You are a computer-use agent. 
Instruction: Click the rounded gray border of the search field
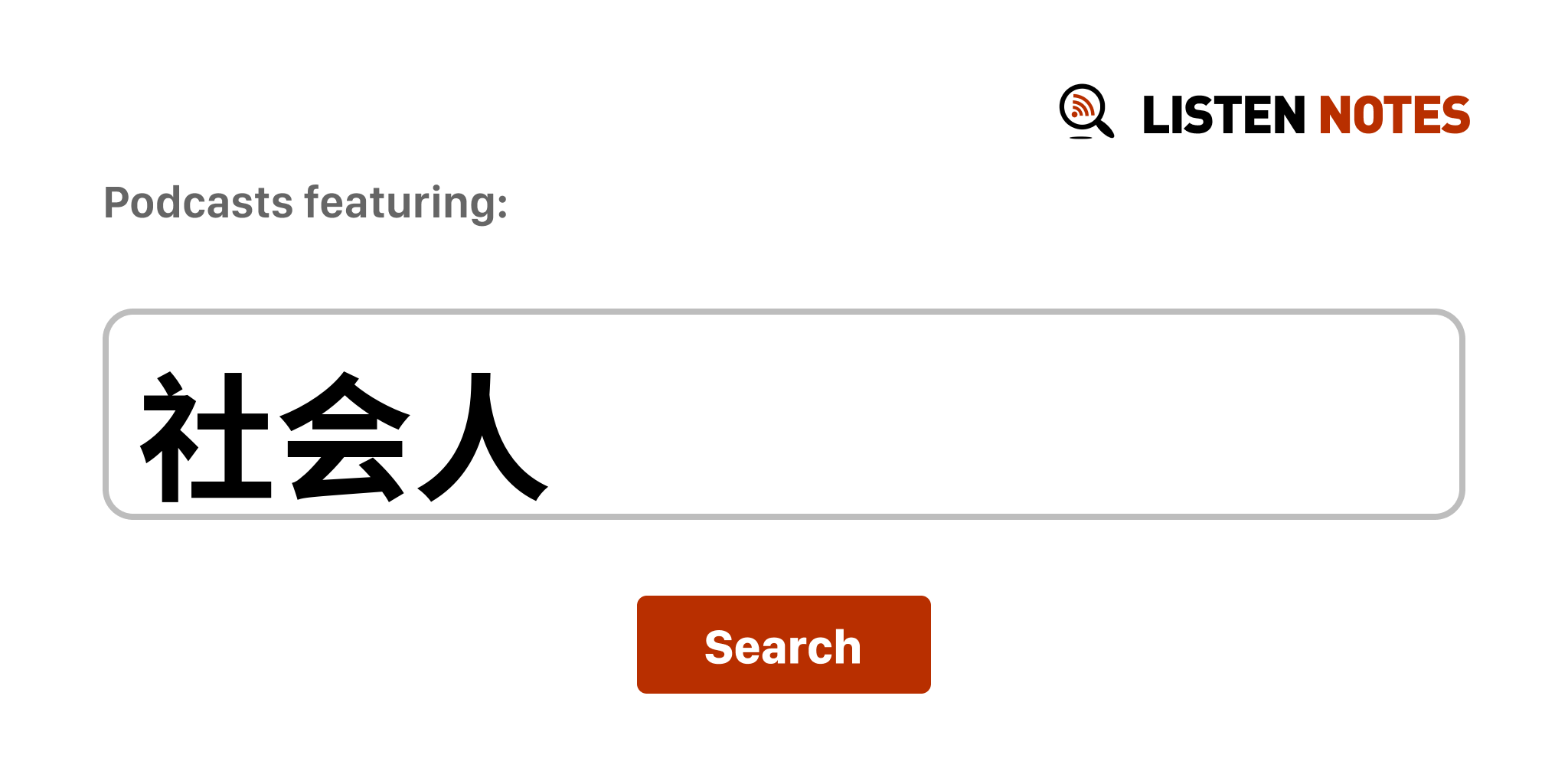pos(783,312)
